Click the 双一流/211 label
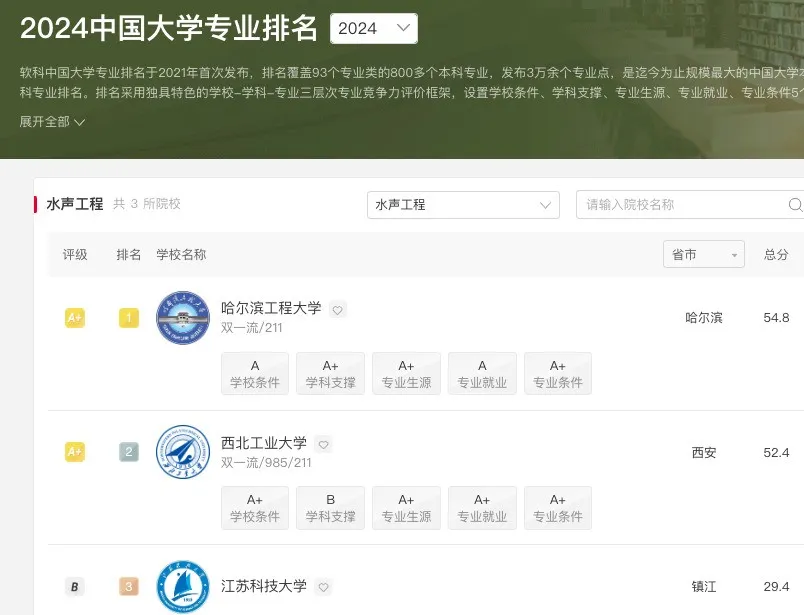This screenshot has height=615, width=804. (252, 328)
